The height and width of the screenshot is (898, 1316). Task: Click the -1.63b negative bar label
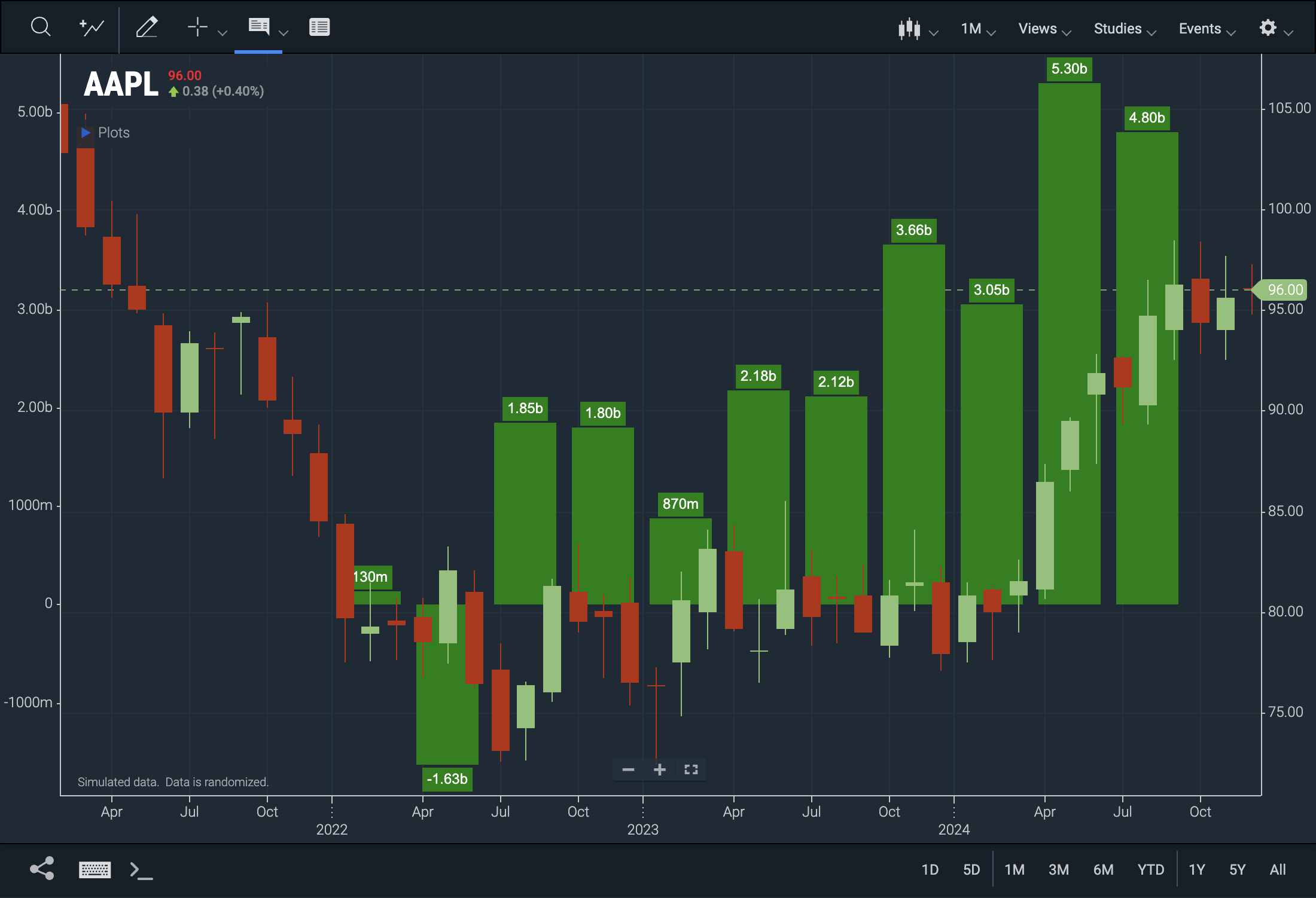[447, 779]
